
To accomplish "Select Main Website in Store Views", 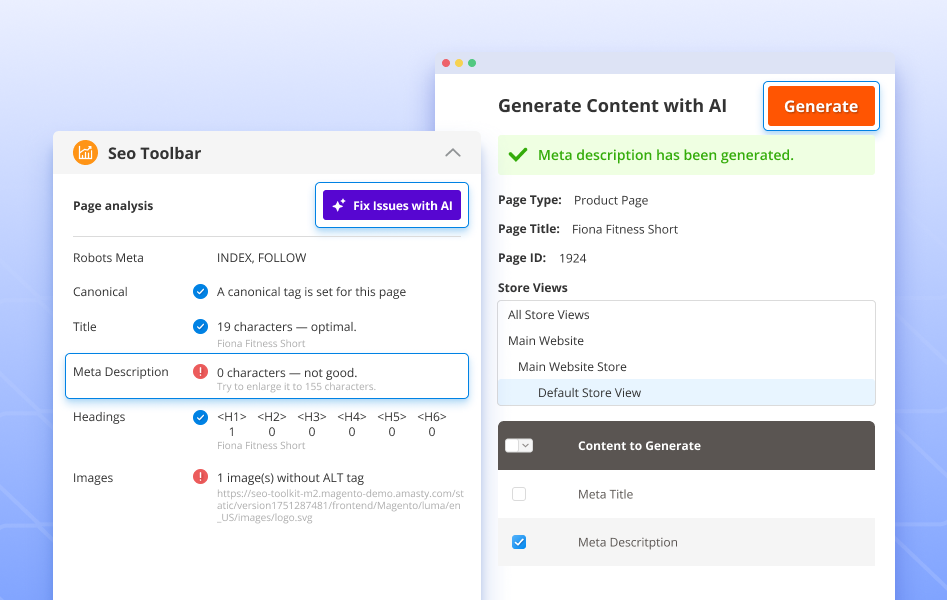I will [547, 340].
